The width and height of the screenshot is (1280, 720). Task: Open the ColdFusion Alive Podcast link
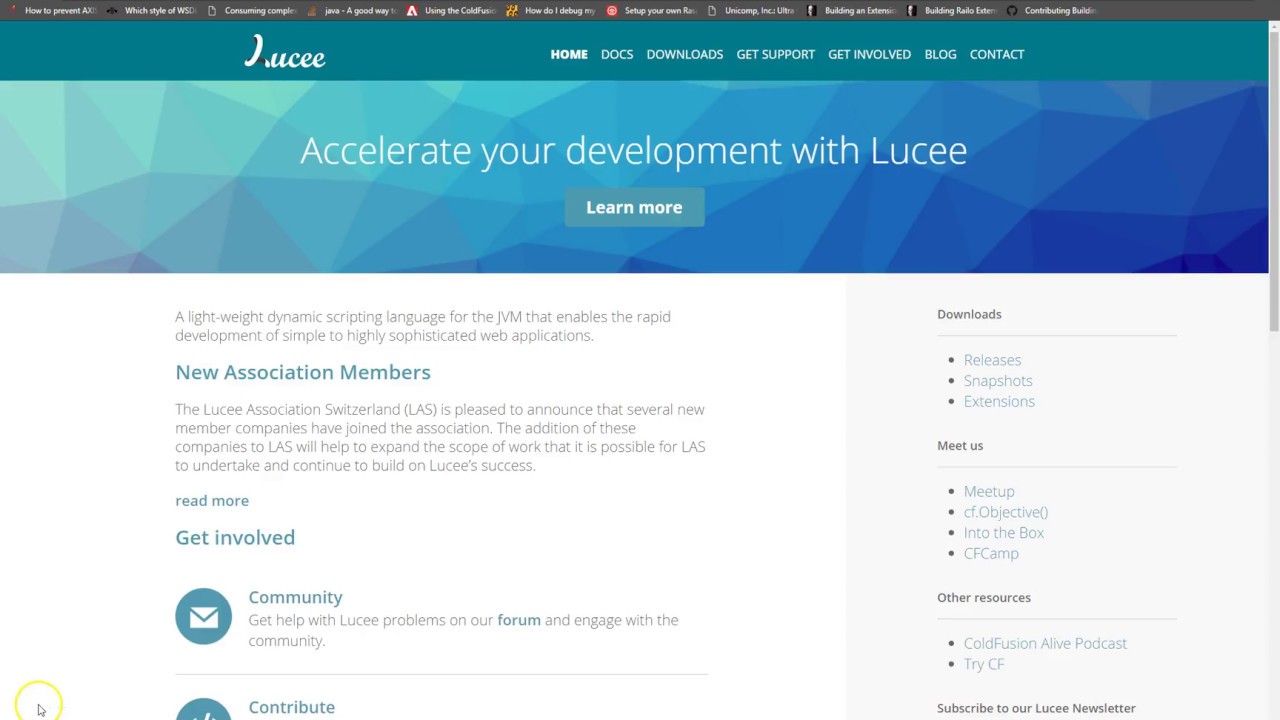(x=1045, y=643)
